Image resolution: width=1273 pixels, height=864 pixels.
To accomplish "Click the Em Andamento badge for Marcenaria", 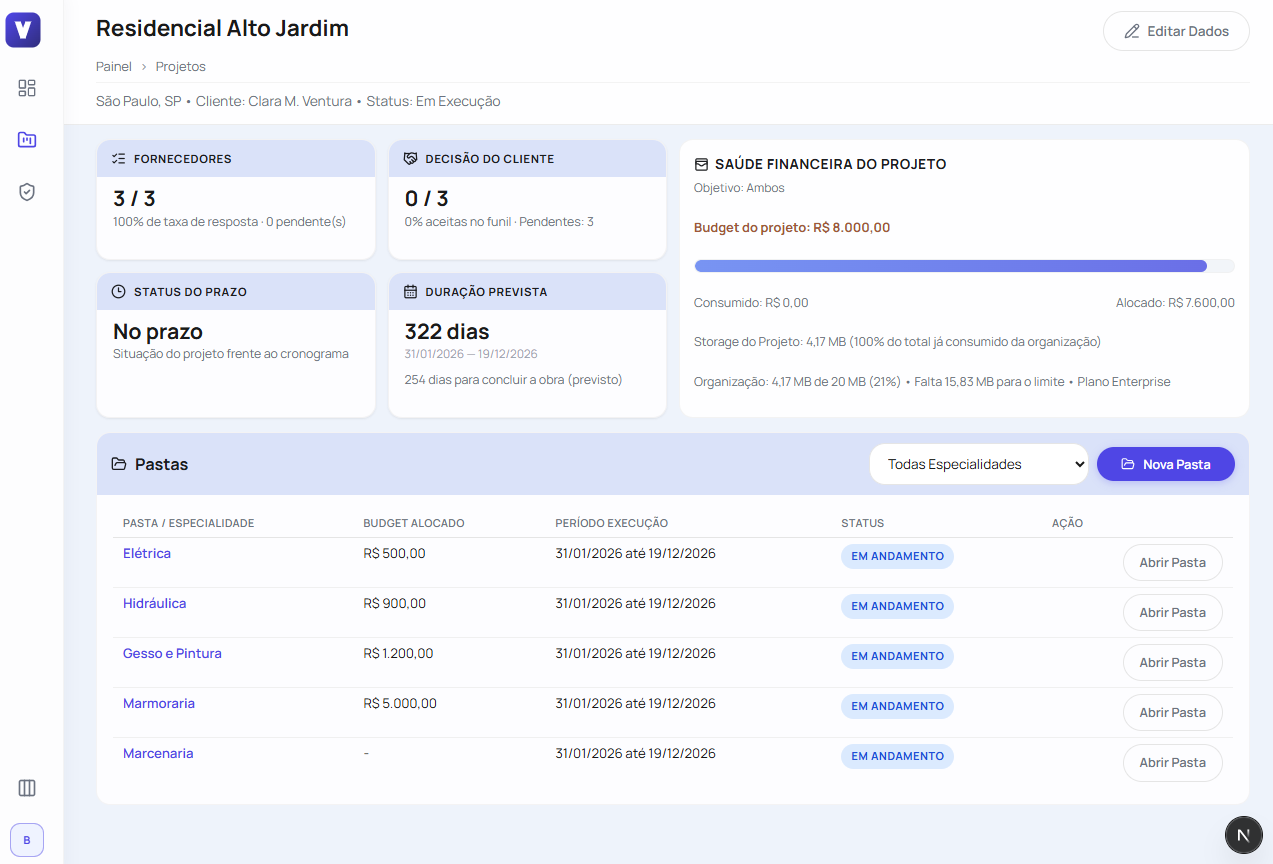I will tap(897, 756).
